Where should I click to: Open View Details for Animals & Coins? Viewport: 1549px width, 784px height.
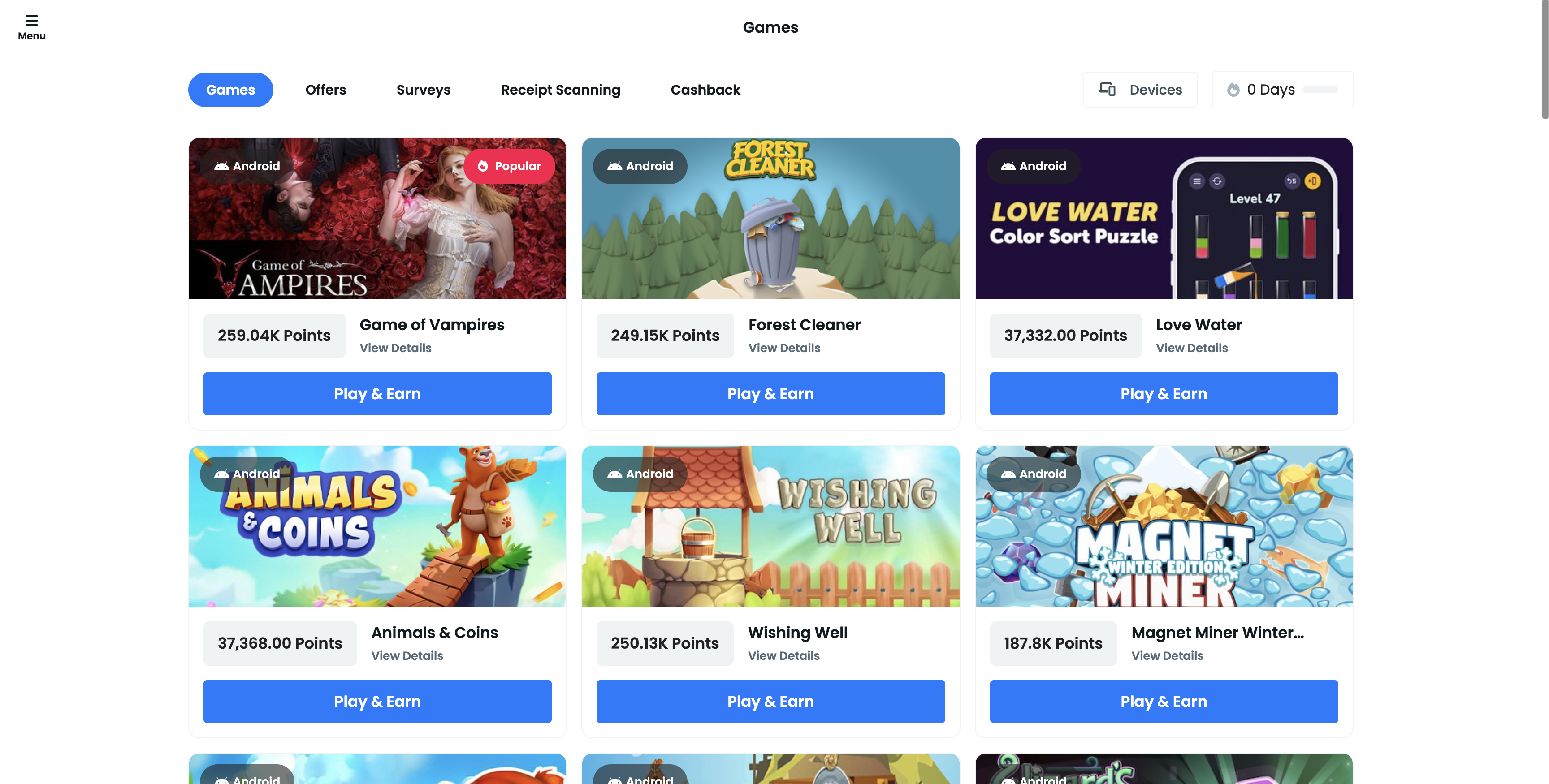pyautogui.click(x=407, y=656)
